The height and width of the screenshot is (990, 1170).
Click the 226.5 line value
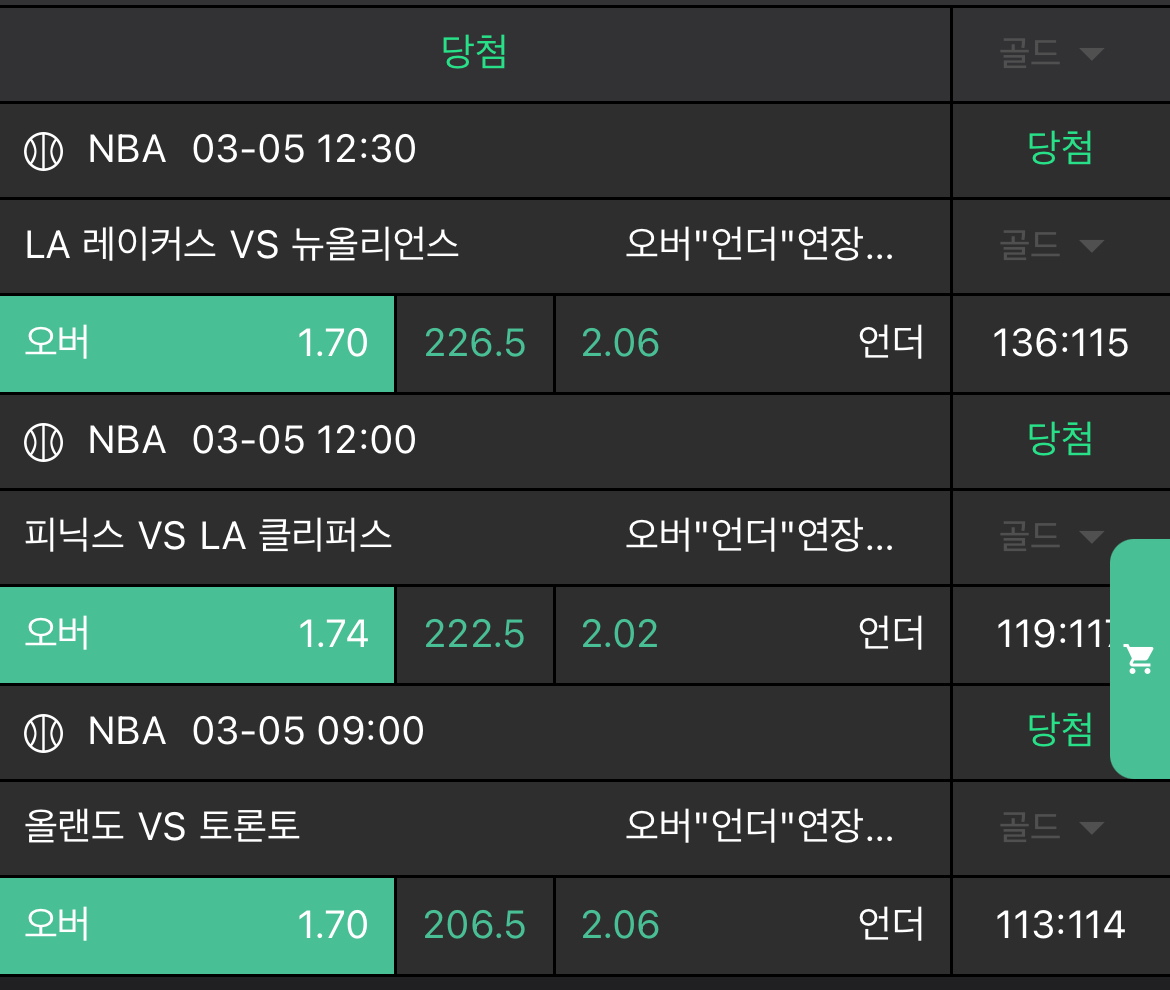(x=475, y=343)
